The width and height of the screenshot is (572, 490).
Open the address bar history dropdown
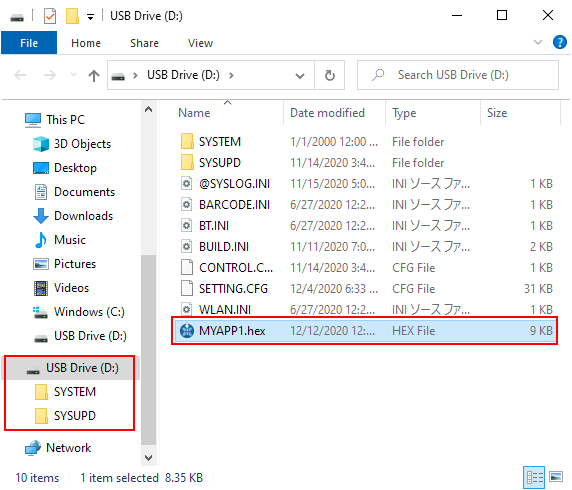(x=300, y=76)
